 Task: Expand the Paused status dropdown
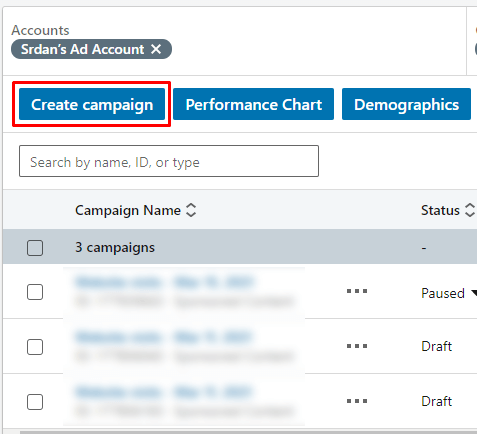click(x=474, y=293)
